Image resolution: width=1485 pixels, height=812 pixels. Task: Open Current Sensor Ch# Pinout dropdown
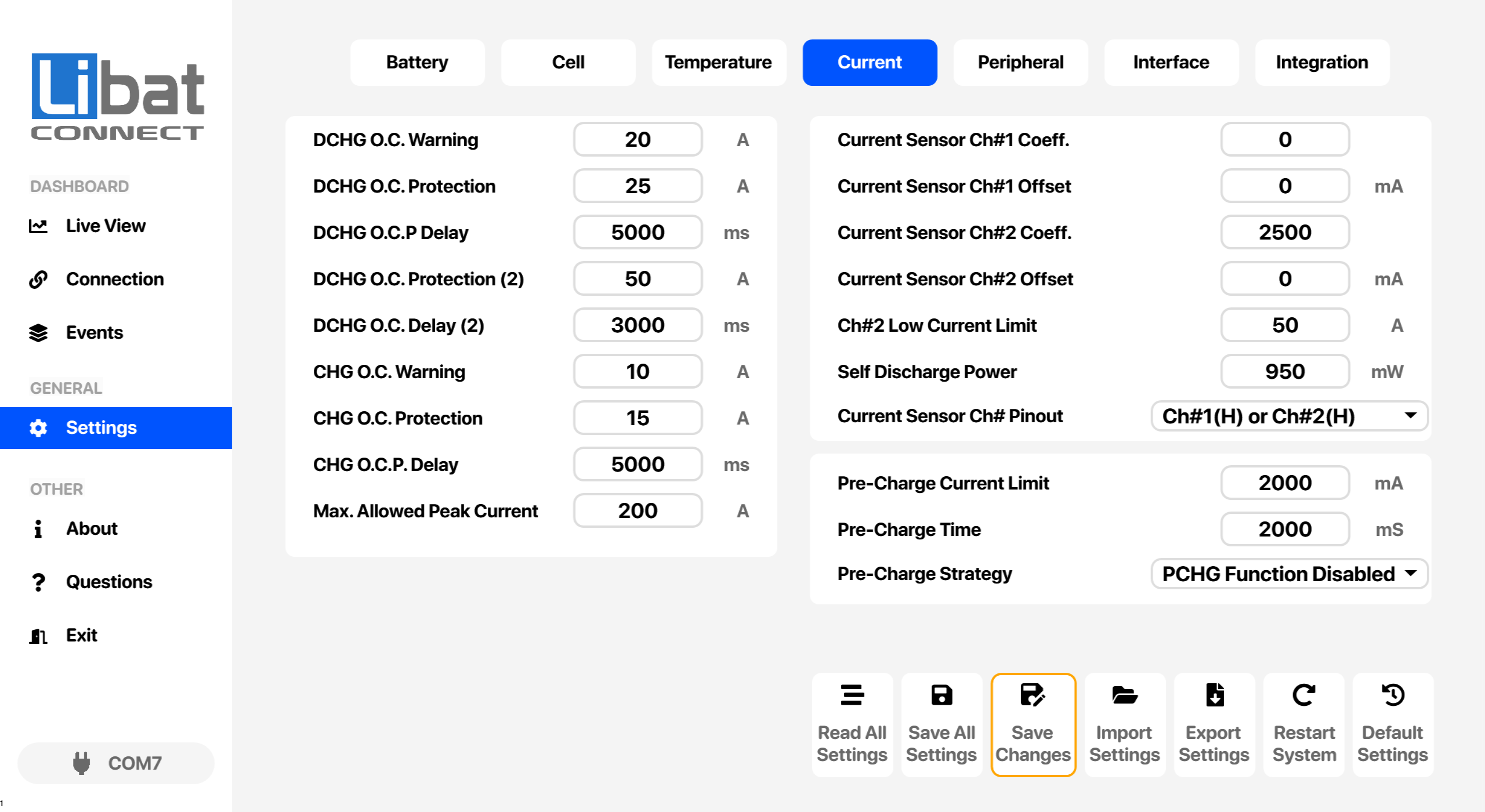(1289, 416)
